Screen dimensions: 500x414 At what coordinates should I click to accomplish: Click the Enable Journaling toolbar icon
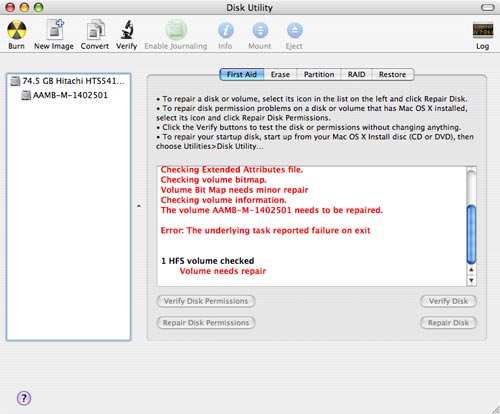(x=176, y=30)
